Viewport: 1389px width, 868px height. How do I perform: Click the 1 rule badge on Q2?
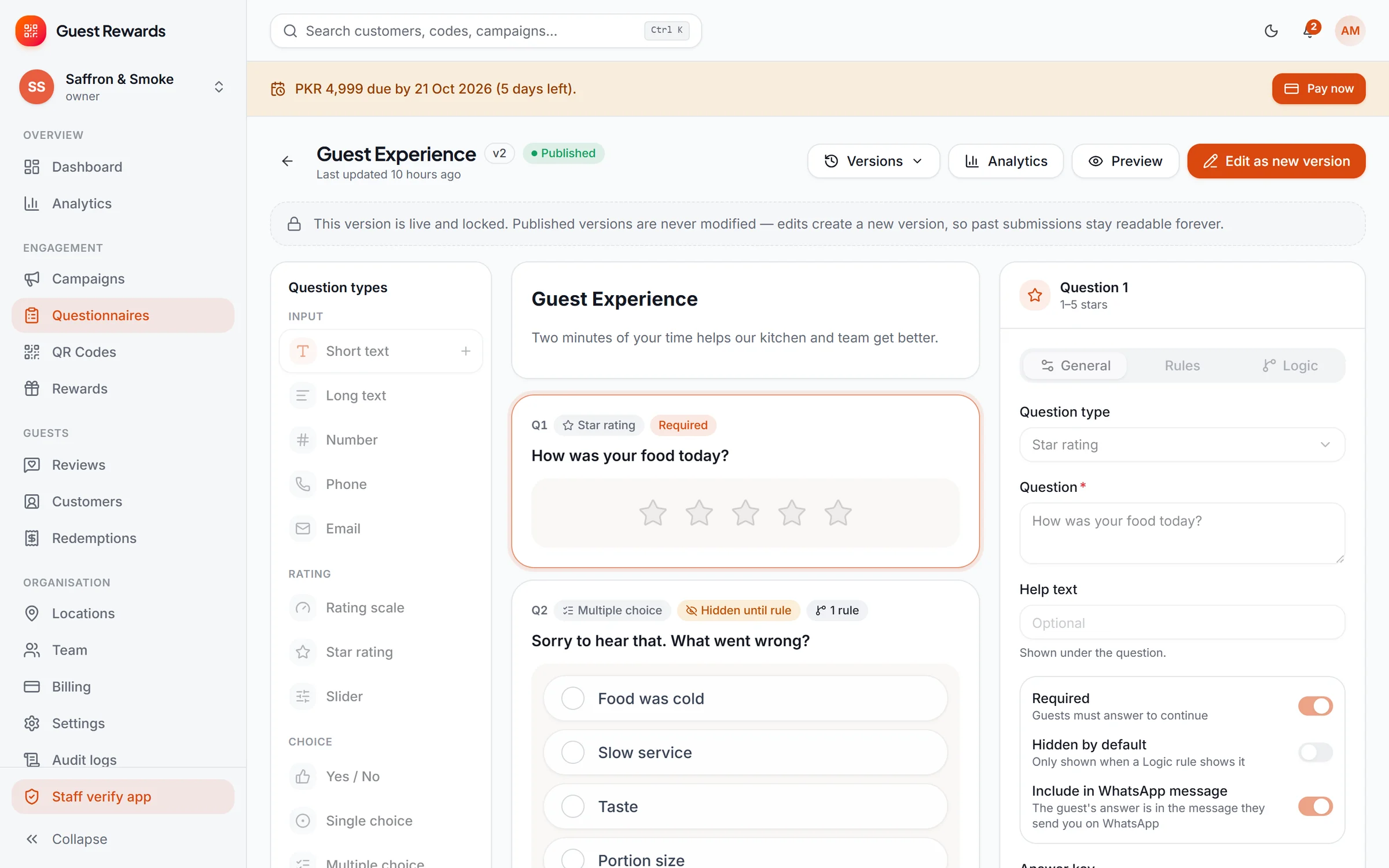pyautogui.click(x=837, y=610)
